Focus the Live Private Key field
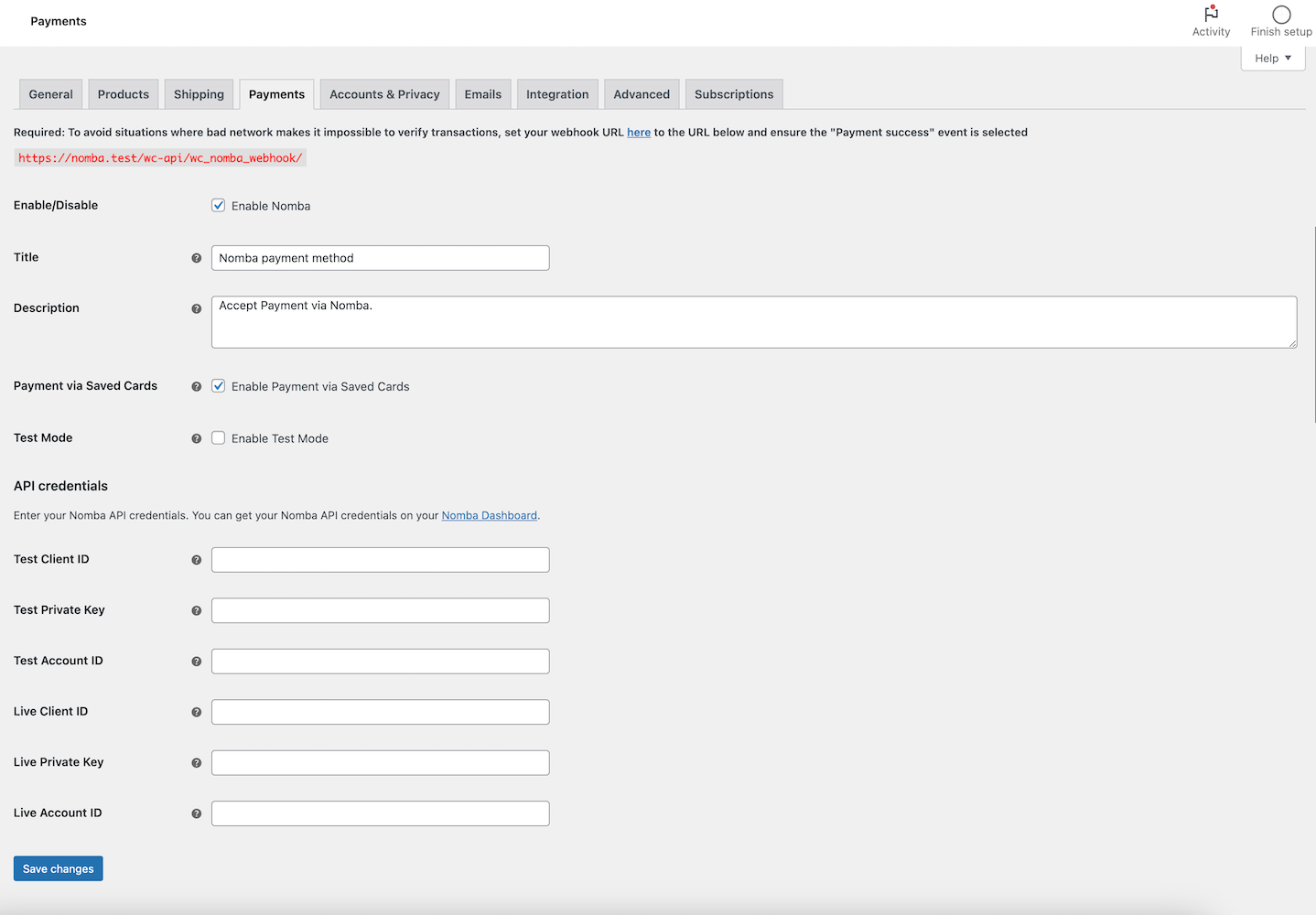This screenshot has height=915, width=1316. (x=381, y=763)
